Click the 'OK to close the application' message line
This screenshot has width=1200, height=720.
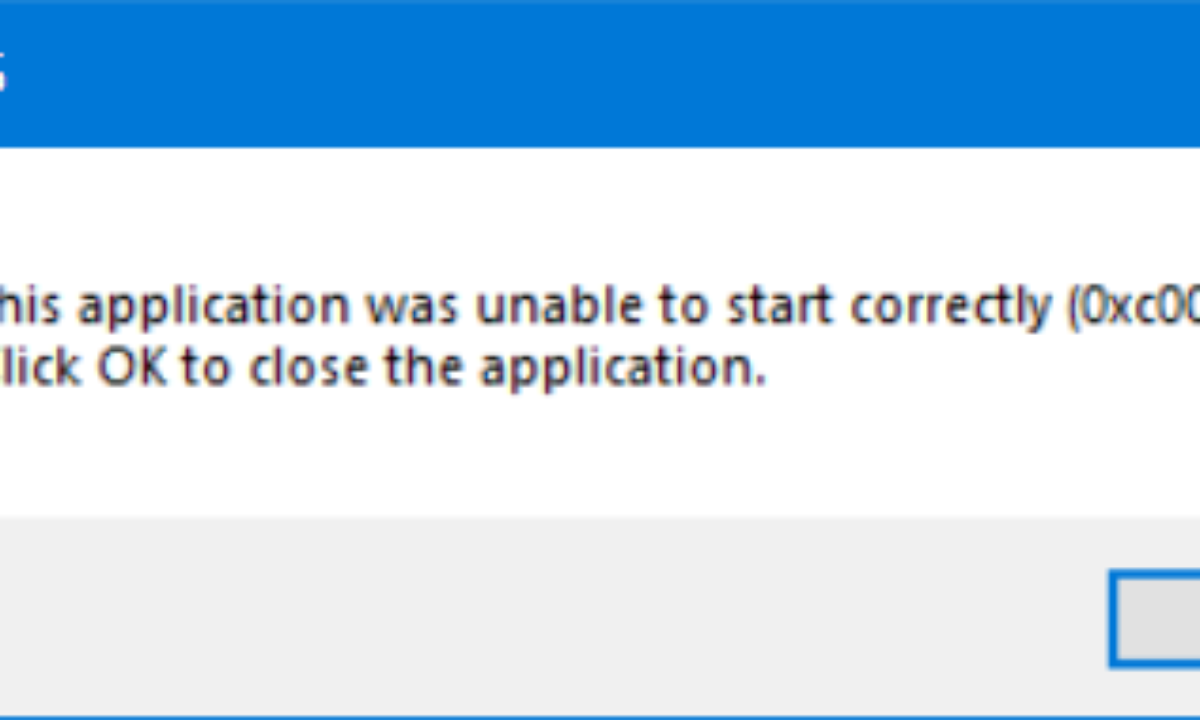click(x=383, y=370)
